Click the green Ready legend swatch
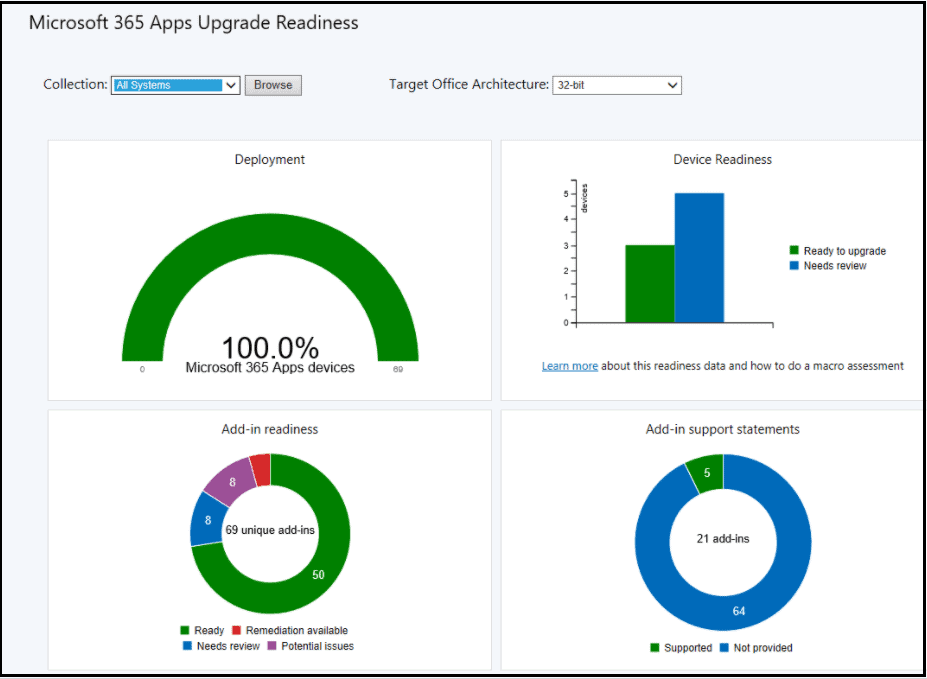The image size is (927, 679). (x=184, y=631)
